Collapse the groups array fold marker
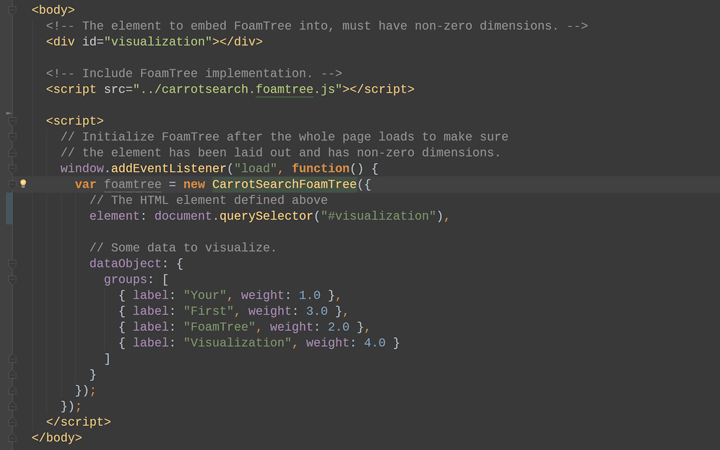Image resolution: width=720 pixels, height=450 pixels. pos(12,280)
